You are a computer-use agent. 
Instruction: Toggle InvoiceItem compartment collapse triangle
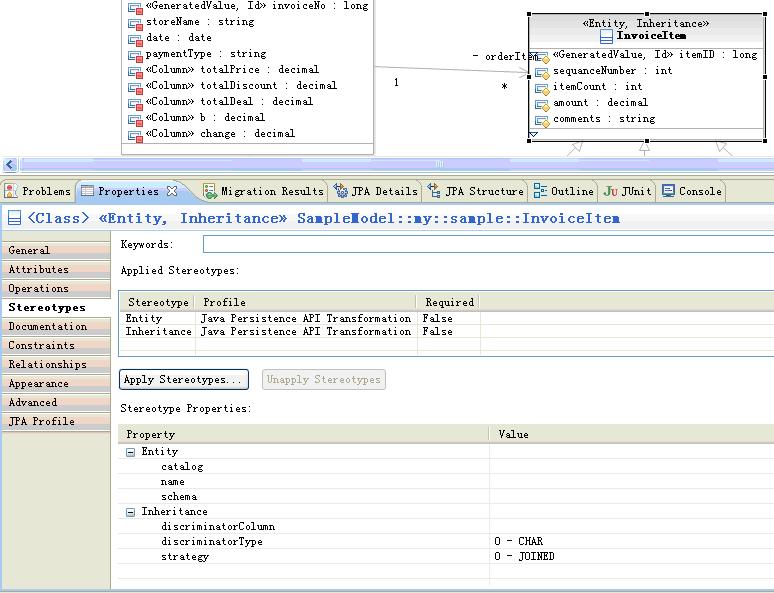coord(533,134)
